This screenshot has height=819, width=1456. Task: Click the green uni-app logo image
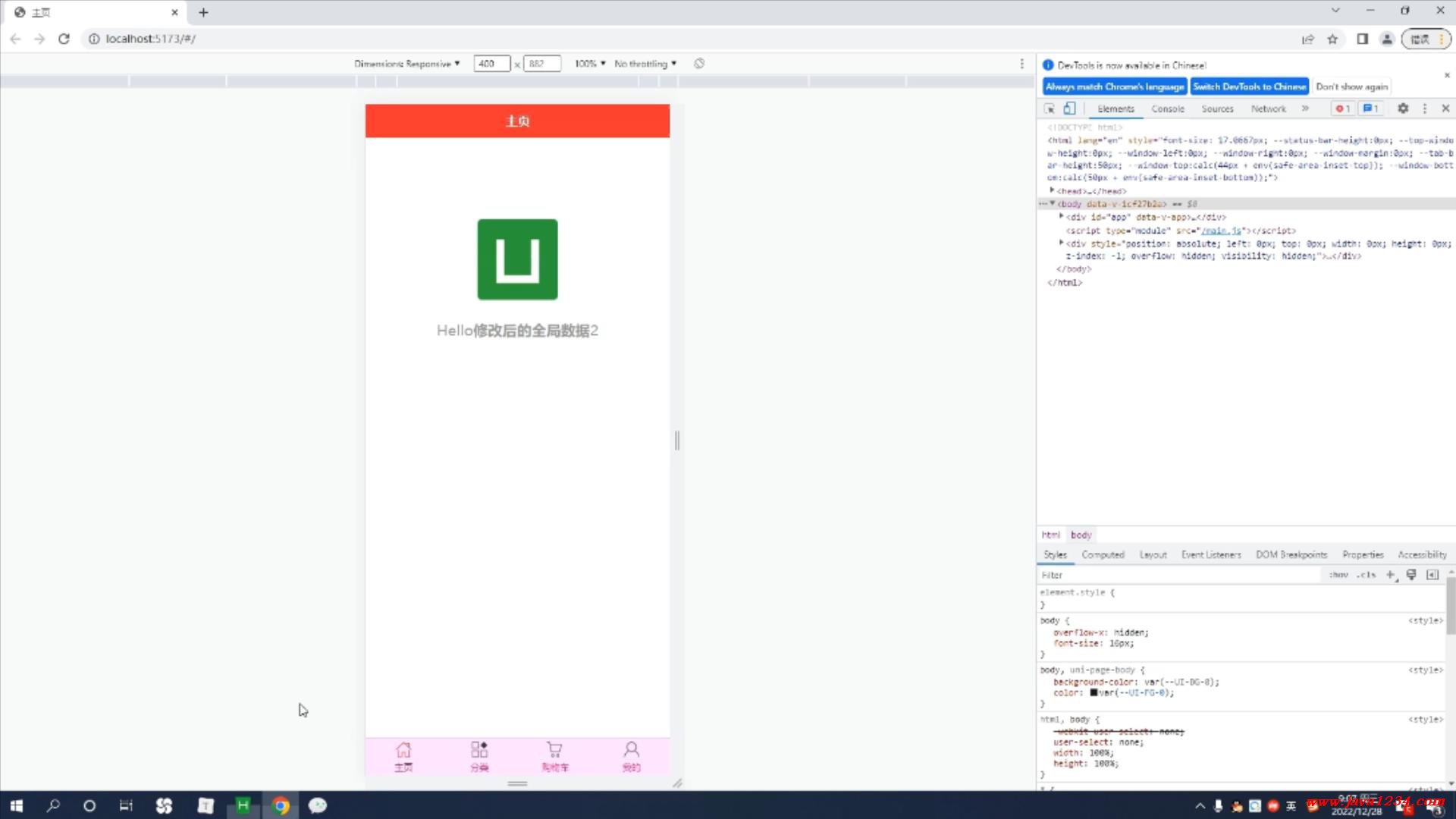517,259
